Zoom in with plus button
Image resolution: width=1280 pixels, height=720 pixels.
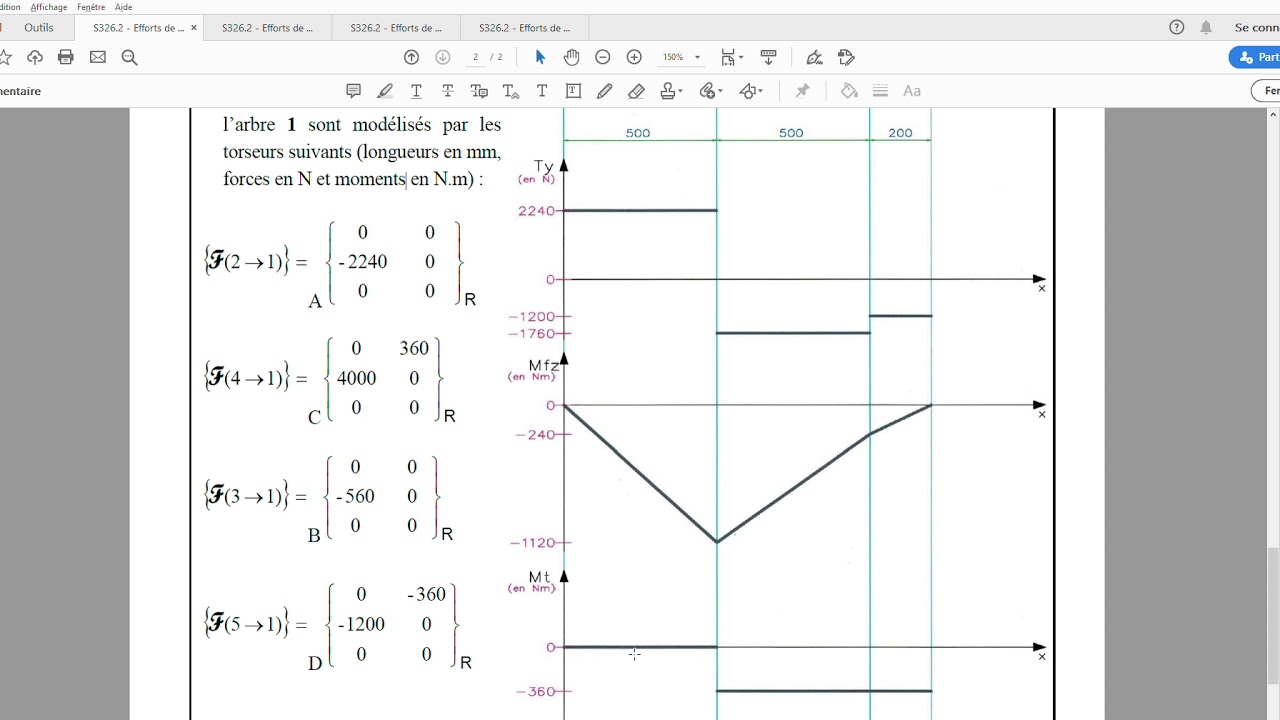pos(634,57)
